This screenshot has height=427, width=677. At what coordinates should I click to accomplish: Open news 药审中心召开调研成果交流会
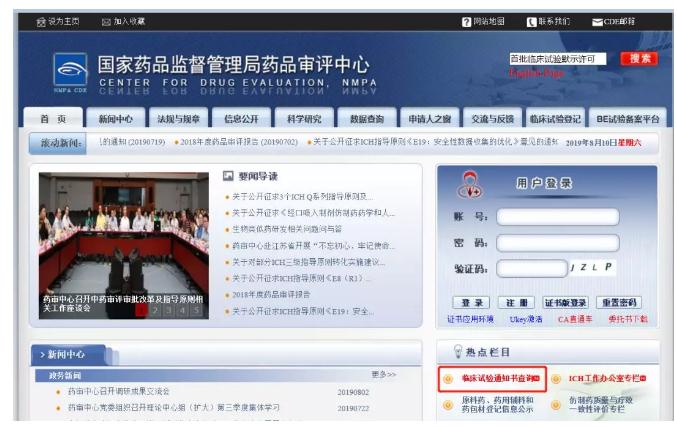click(x=119, y=392)
